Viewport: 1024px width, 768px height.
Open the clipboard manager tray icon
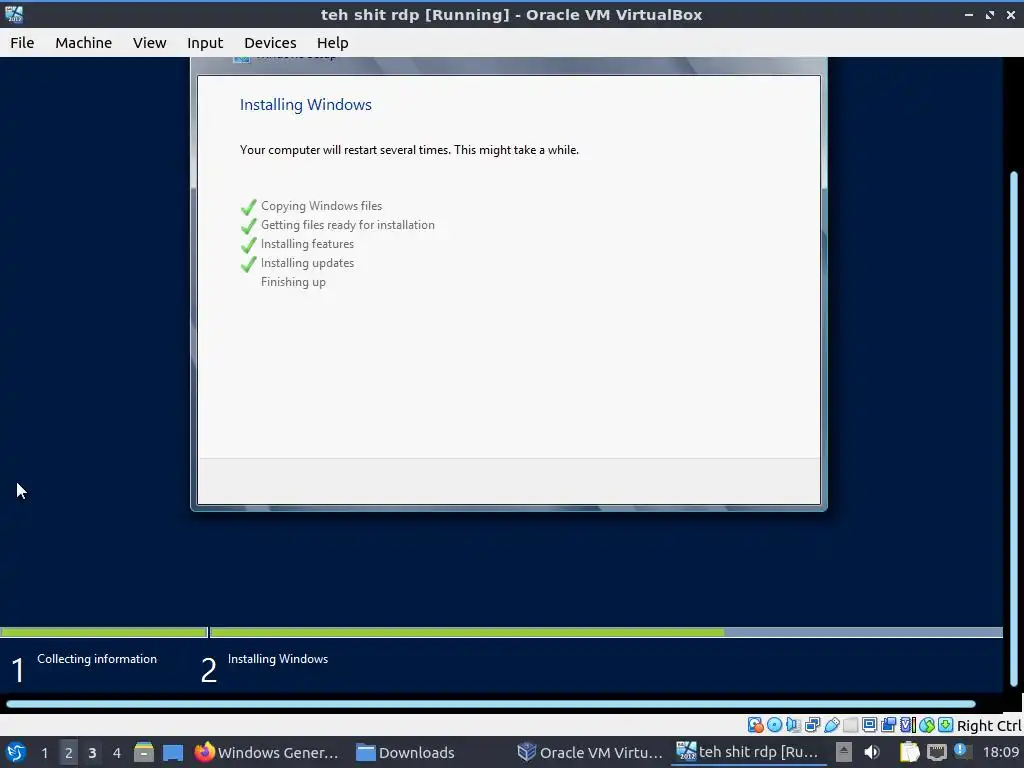pyautogui.click(x=910, y=752)
